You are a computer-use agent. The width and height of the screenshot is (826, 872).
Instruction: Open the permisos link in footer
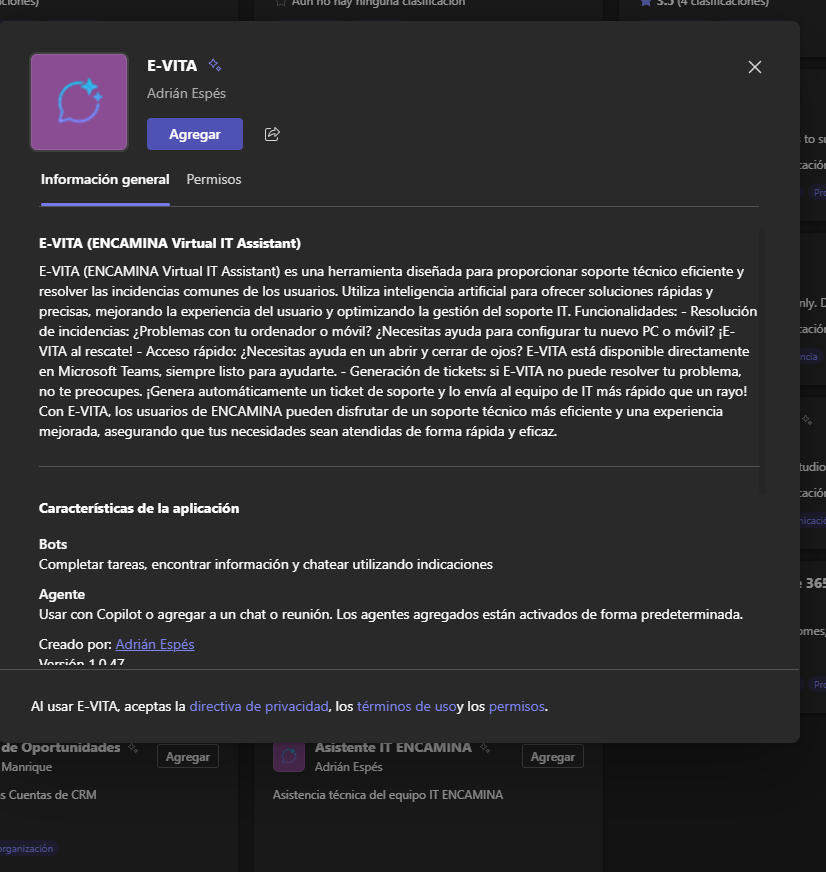[517, 706]
